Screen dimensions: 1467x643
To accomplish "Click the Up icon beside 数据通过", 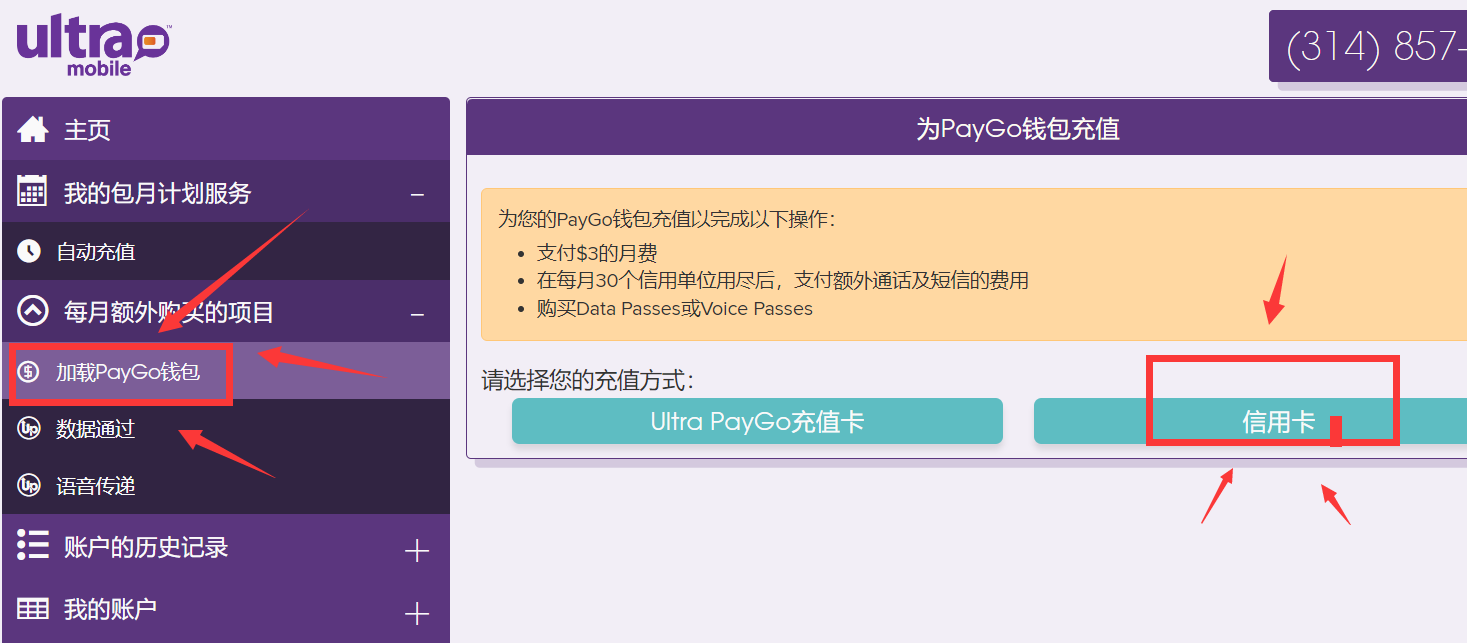I will (29, 429).
